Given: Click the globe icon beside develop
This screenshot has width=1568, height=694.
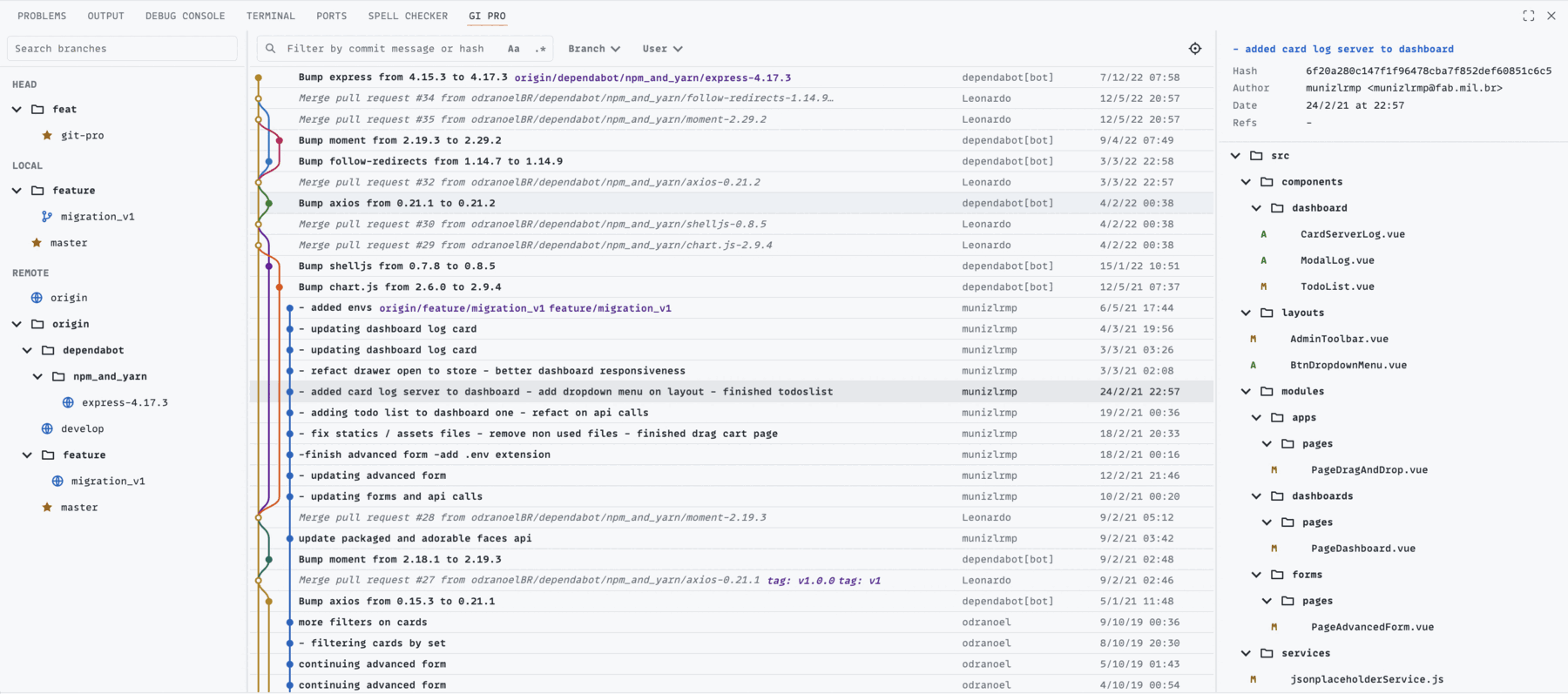Looking at the screenshot, I should (x=47, y=428).
